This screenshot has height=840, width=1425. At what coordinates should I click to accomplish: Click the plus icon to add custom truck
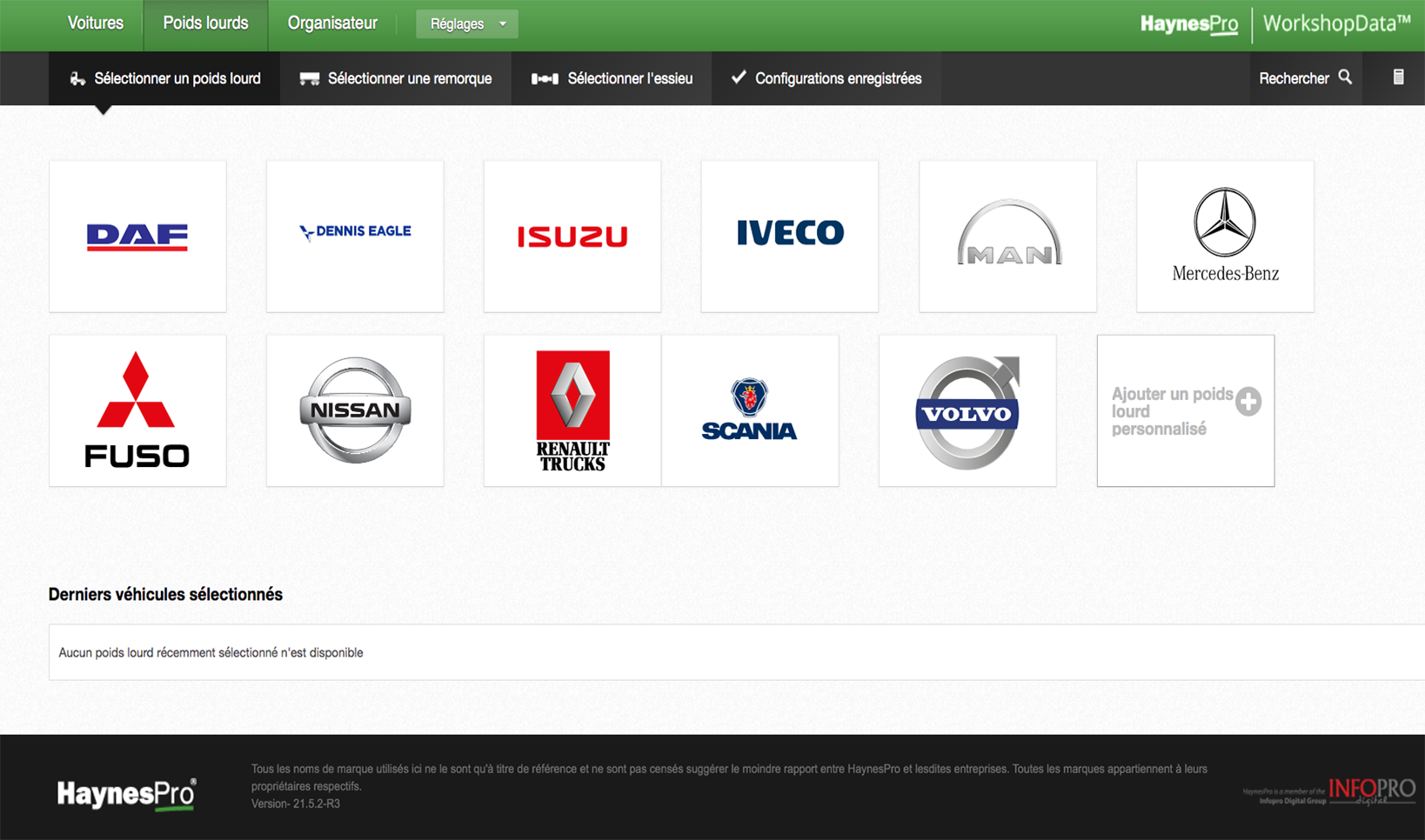(x=1248, y=402)
